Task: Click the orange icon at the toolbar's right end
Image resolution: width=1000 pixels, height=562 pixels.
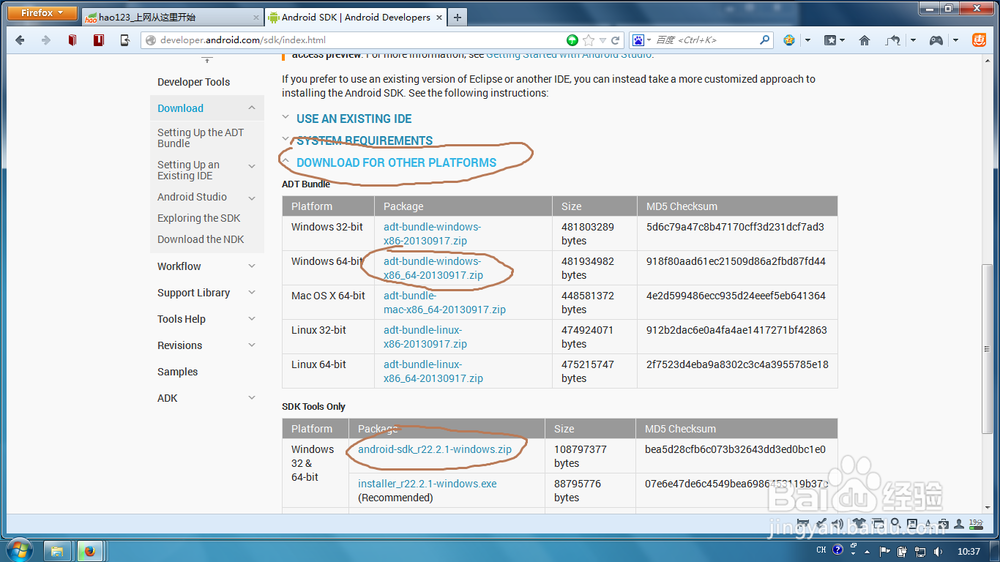Action: pyautogui.click(x=979, y=40)
